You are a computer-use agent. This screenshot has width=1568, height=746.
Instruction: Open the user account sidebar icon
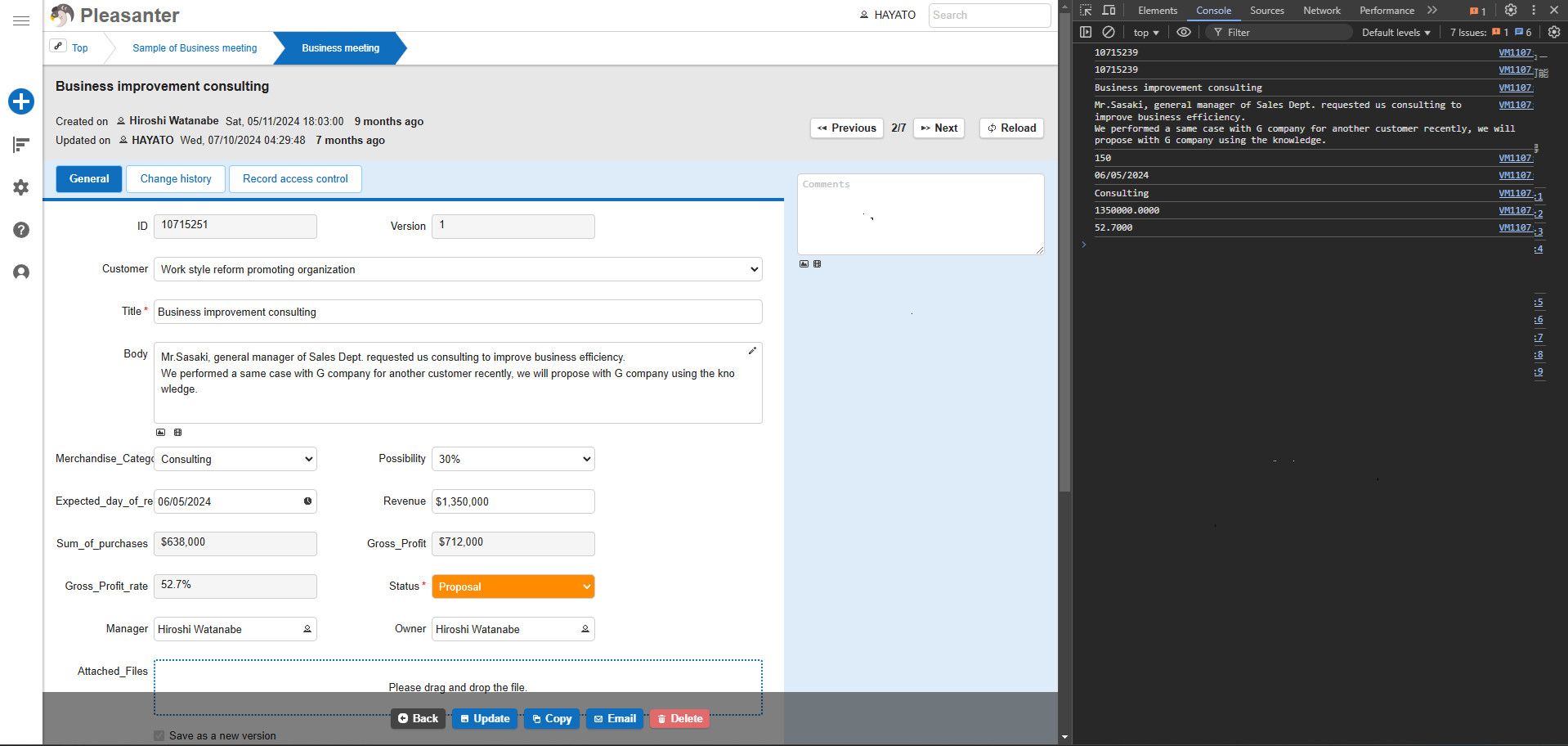[21, 272]
